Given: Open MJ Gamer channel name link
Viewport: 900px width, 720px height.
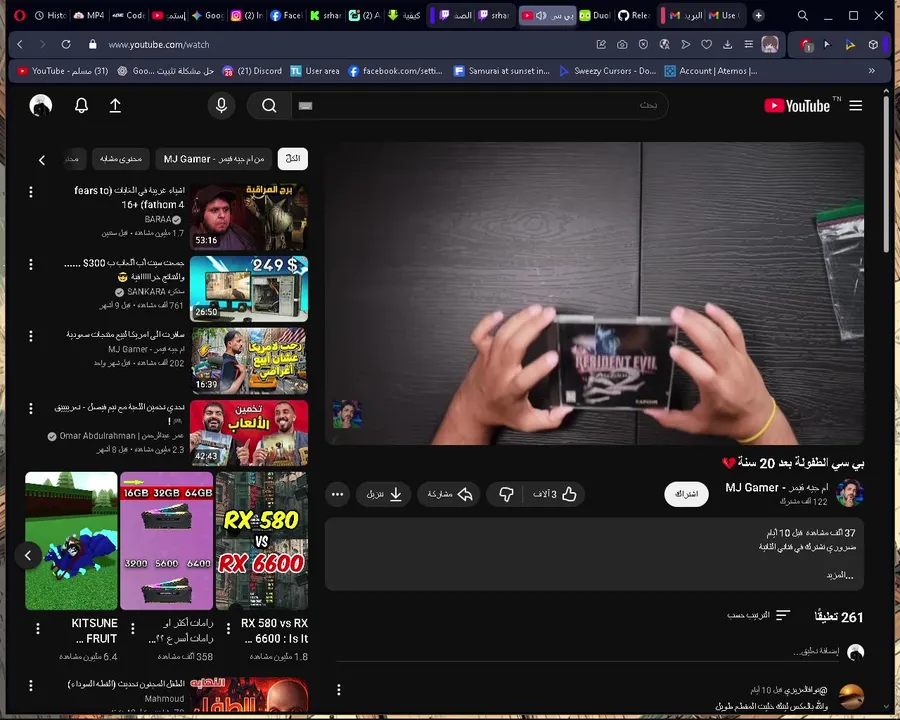Looking at the screenshot, I should 777,487.
